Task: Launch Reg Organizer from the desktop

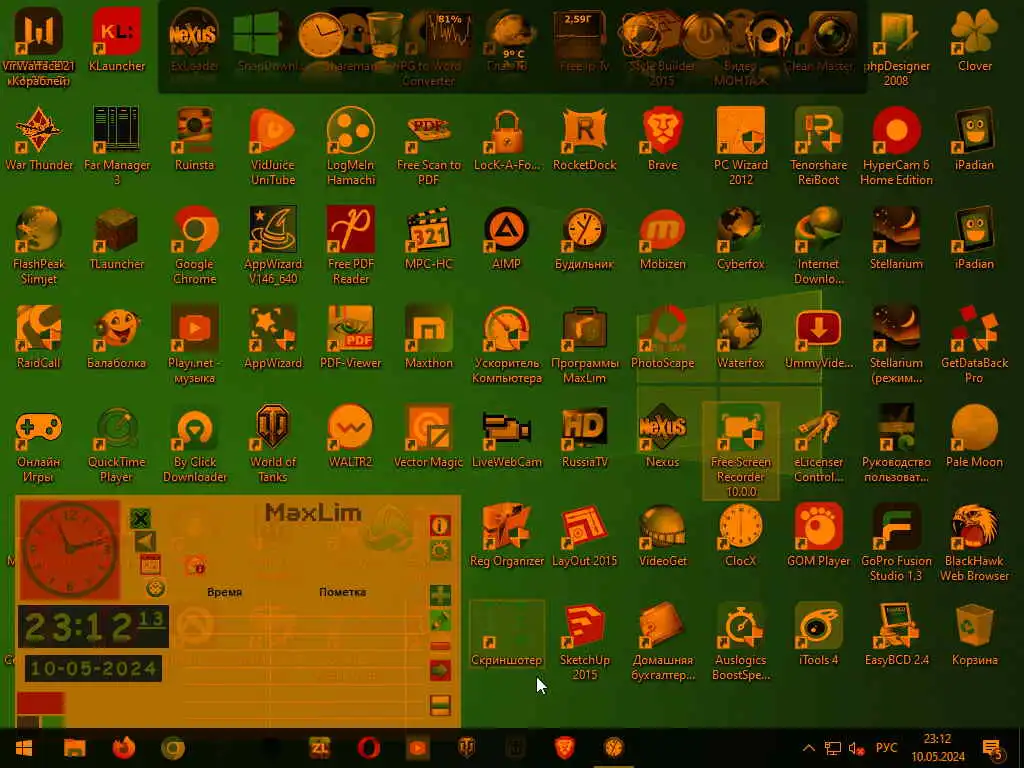Action: tap(506, 535)
